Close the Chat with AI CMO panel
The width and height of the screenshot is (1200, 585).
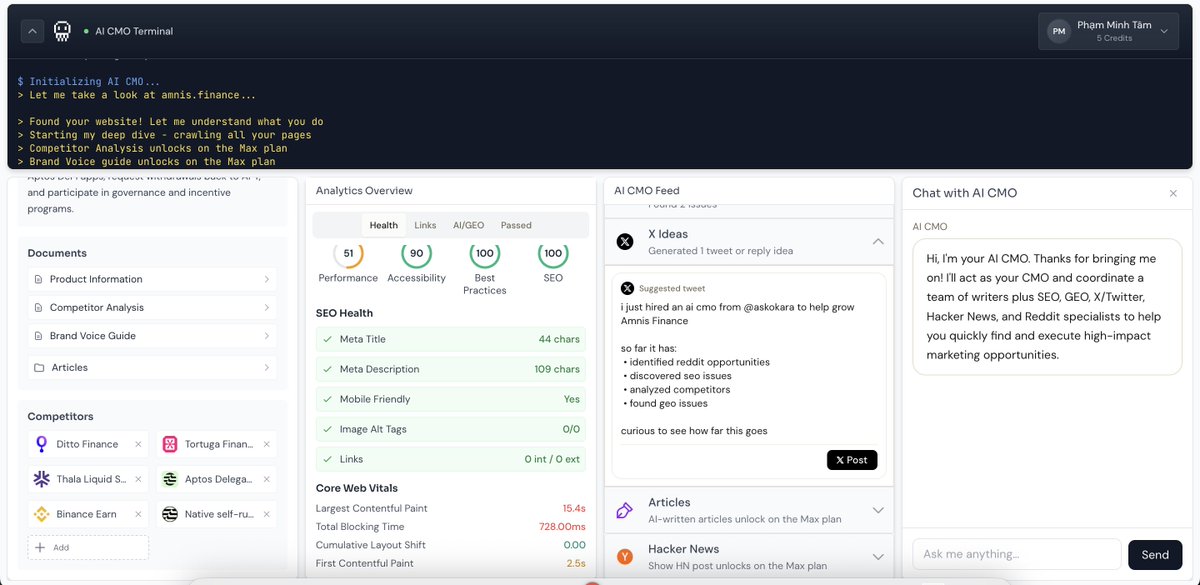click(x=1173, y=194)
